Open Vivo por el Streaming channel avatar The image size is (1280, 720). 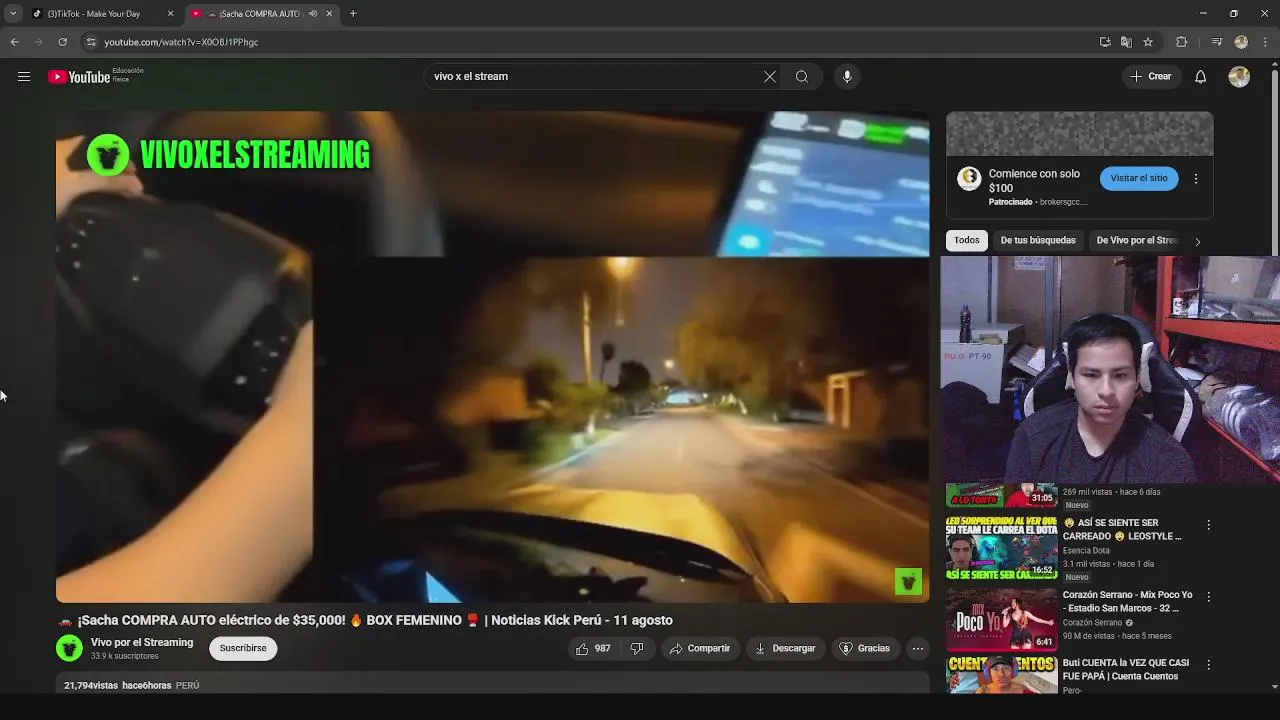[x=69, y=649]
